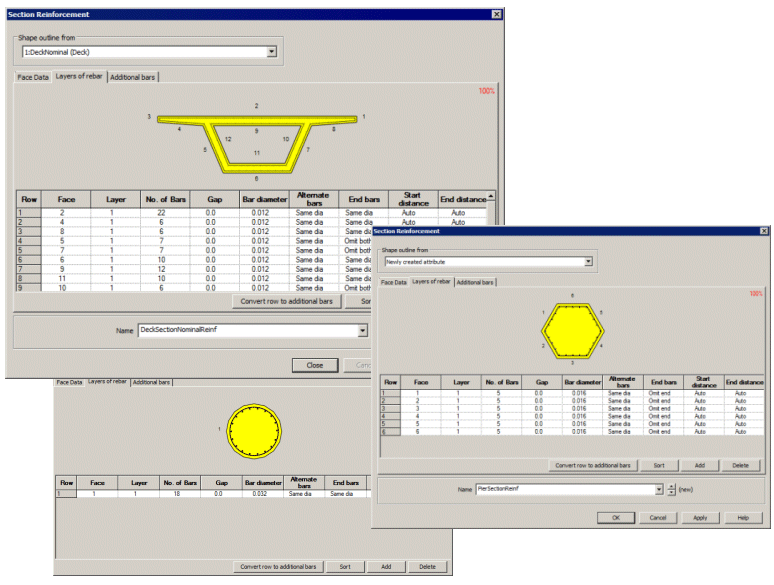The width and height of the screenshot is (774, 585).
Task: Open the 1:DeckNominal (Deck) shape outline dropdown
Action: [x=272, y=51]
